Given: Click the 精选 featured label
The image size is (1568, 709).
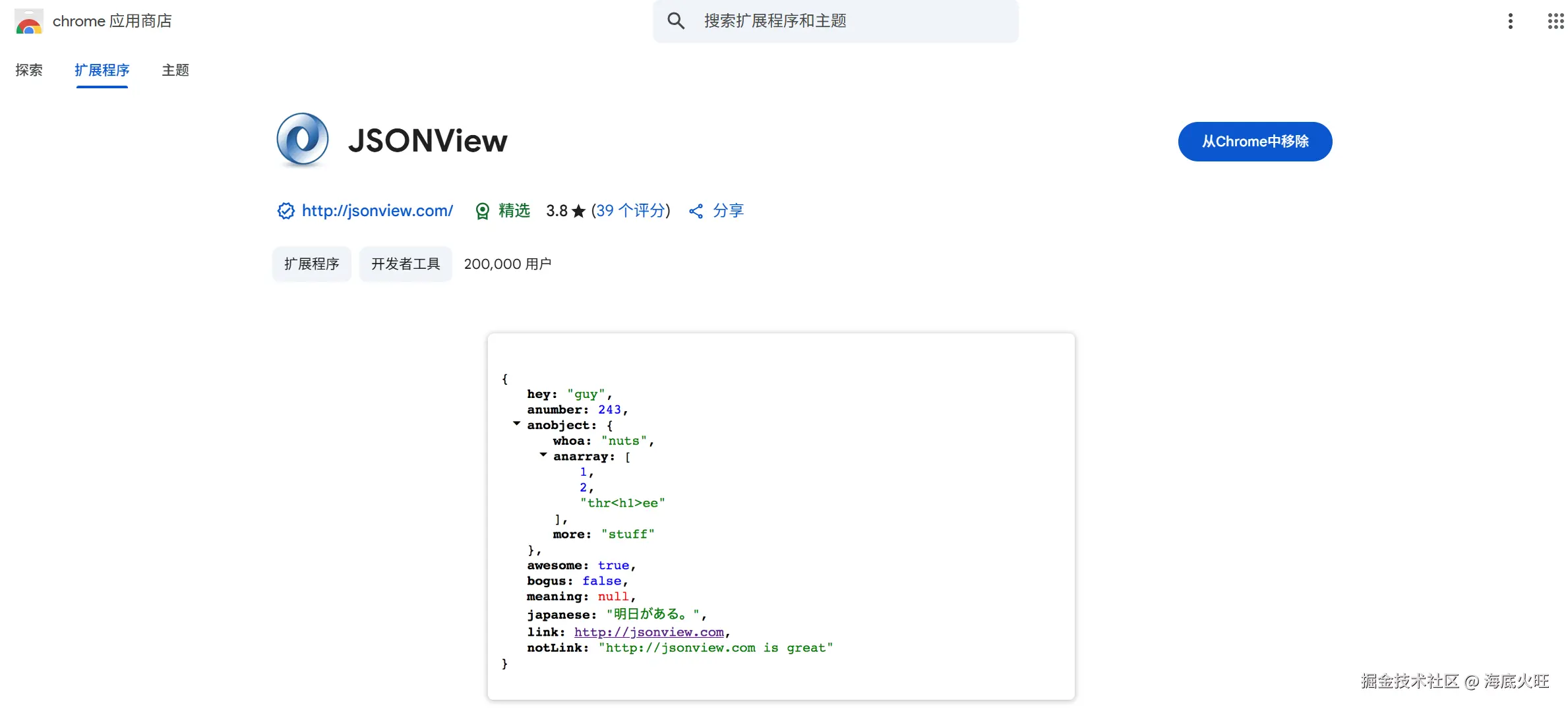Looking at the screenshot, I should point(514,211).
